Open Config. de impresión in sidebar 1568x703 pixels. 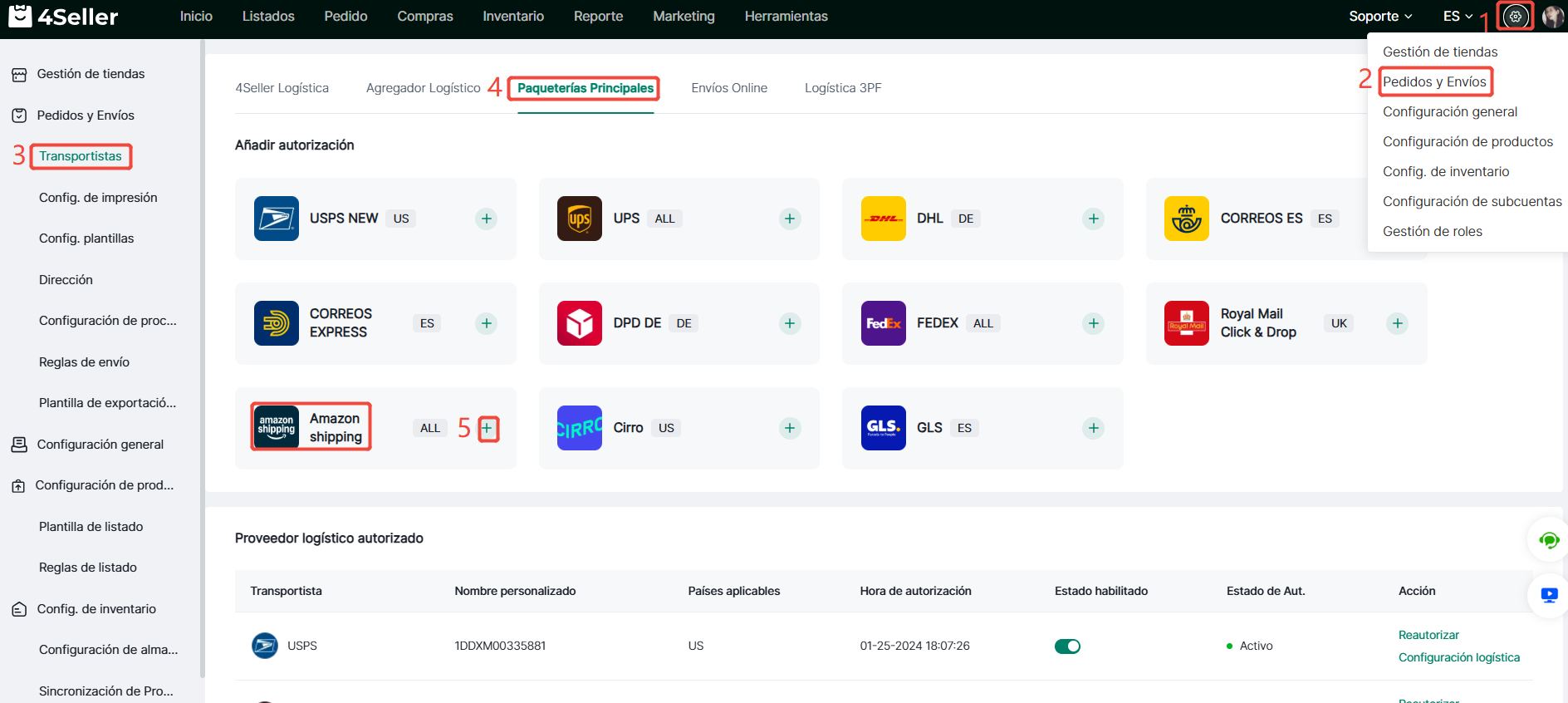pos(98,198)
